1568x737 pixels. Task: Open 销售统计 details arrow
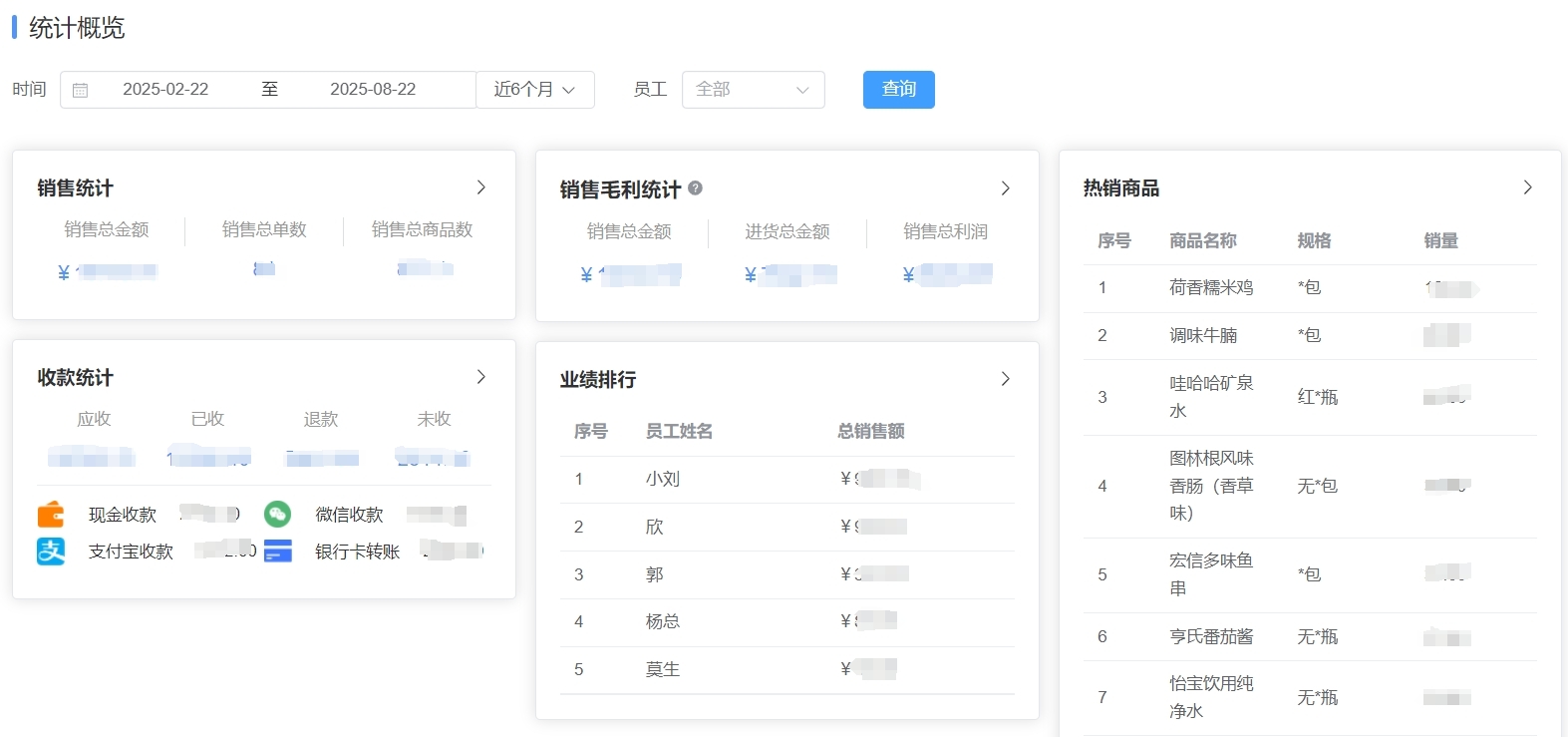point(481,187)
